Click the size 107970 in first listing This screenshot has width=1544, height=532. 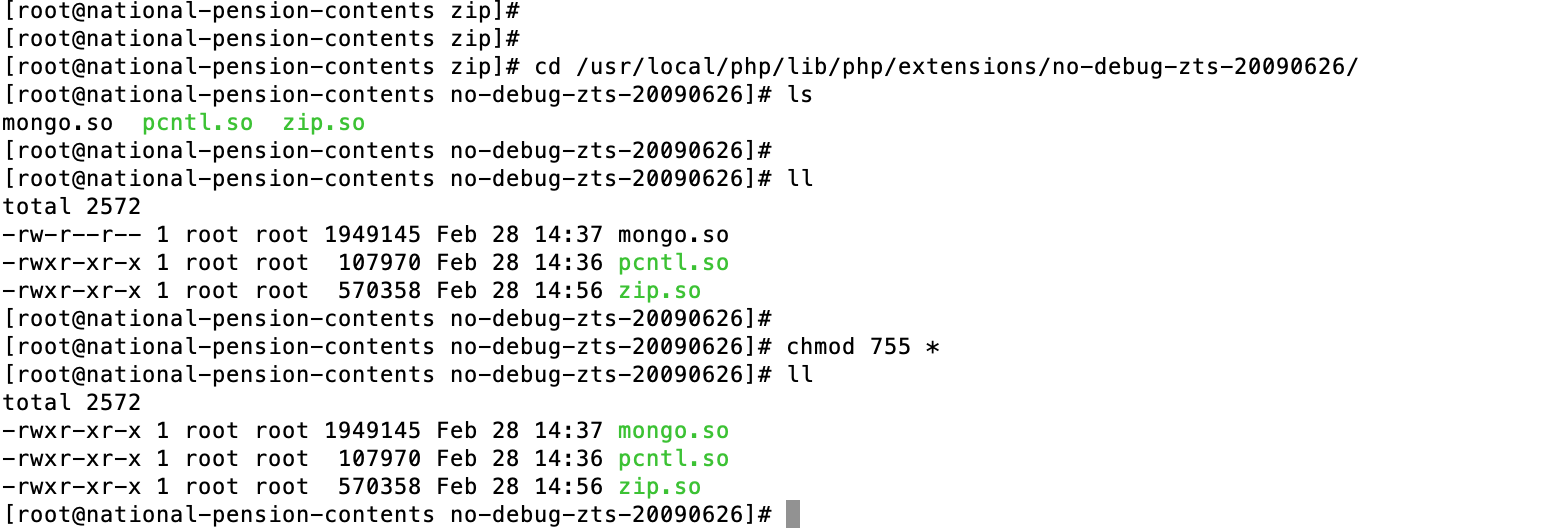[x=380, y=263]
